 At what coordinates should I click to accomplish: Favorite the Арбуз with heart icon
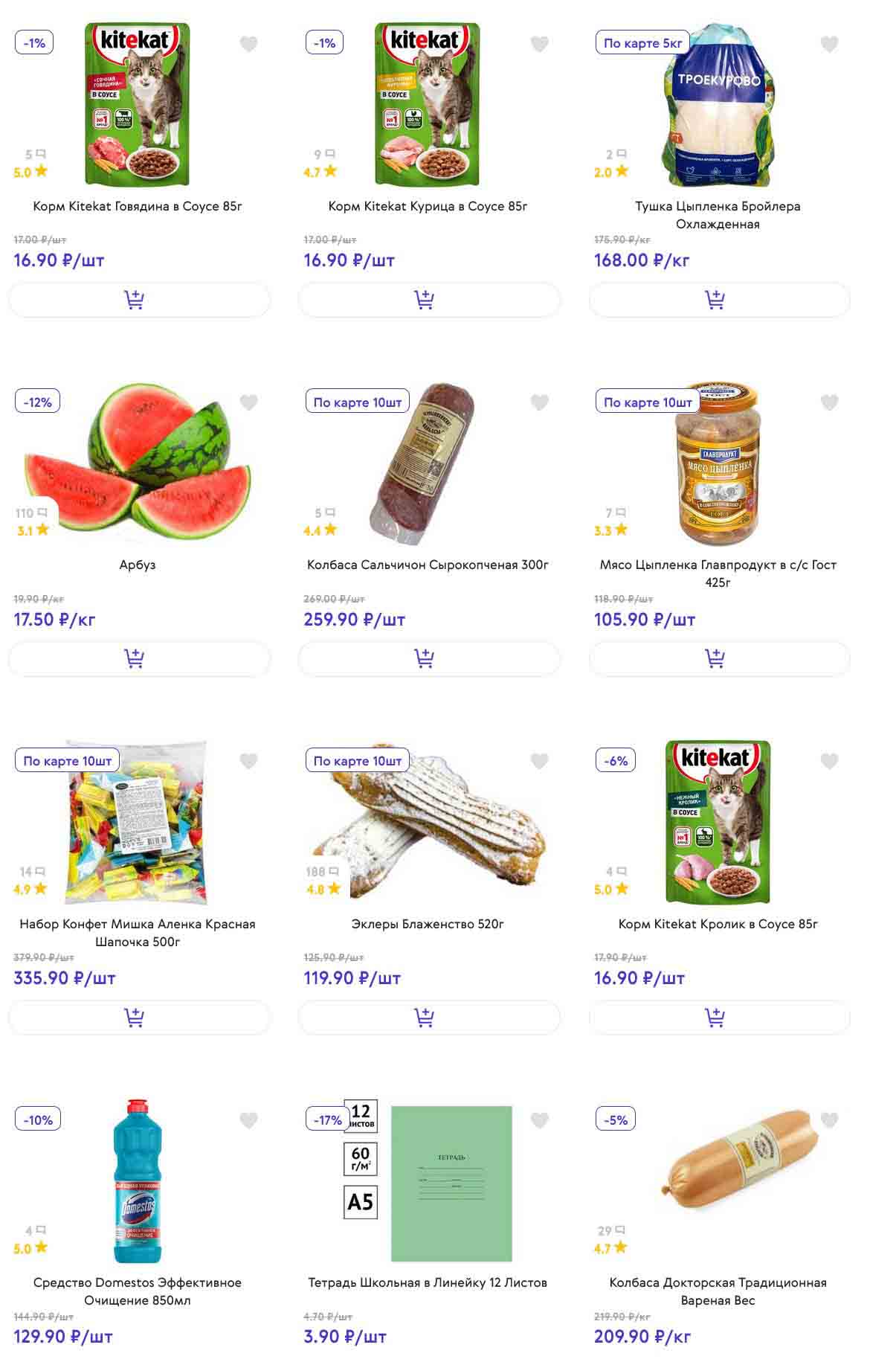coord(248,402)
